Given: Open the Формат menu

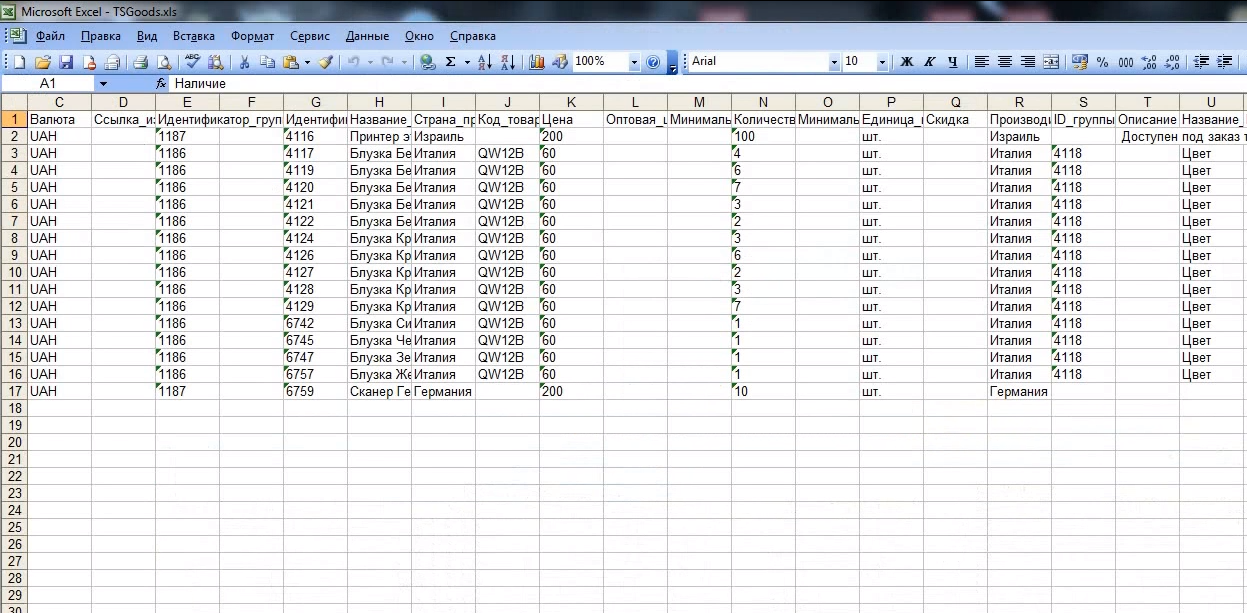Looking at the screenshot, I should click(x=252, y=36).
